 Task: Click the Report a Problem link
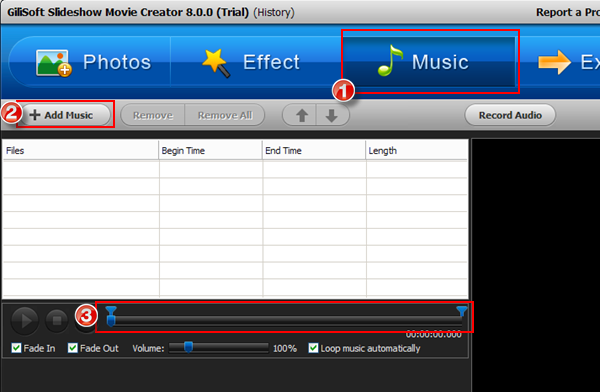point(568,12)
